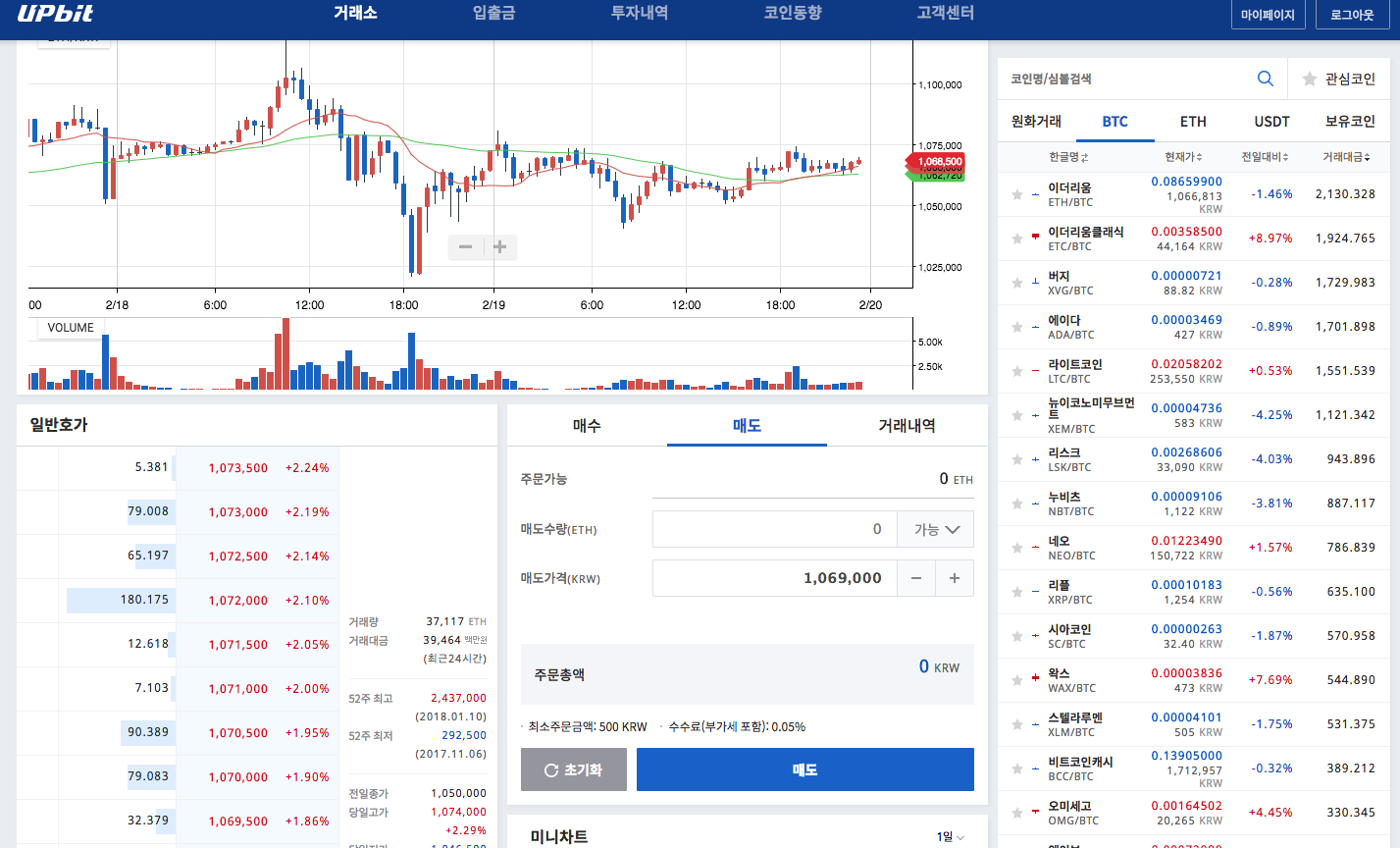Click the 매도수량(ETH) quantity input
1400x848 pixels.
pyautogui.click(x=775, y=529)
